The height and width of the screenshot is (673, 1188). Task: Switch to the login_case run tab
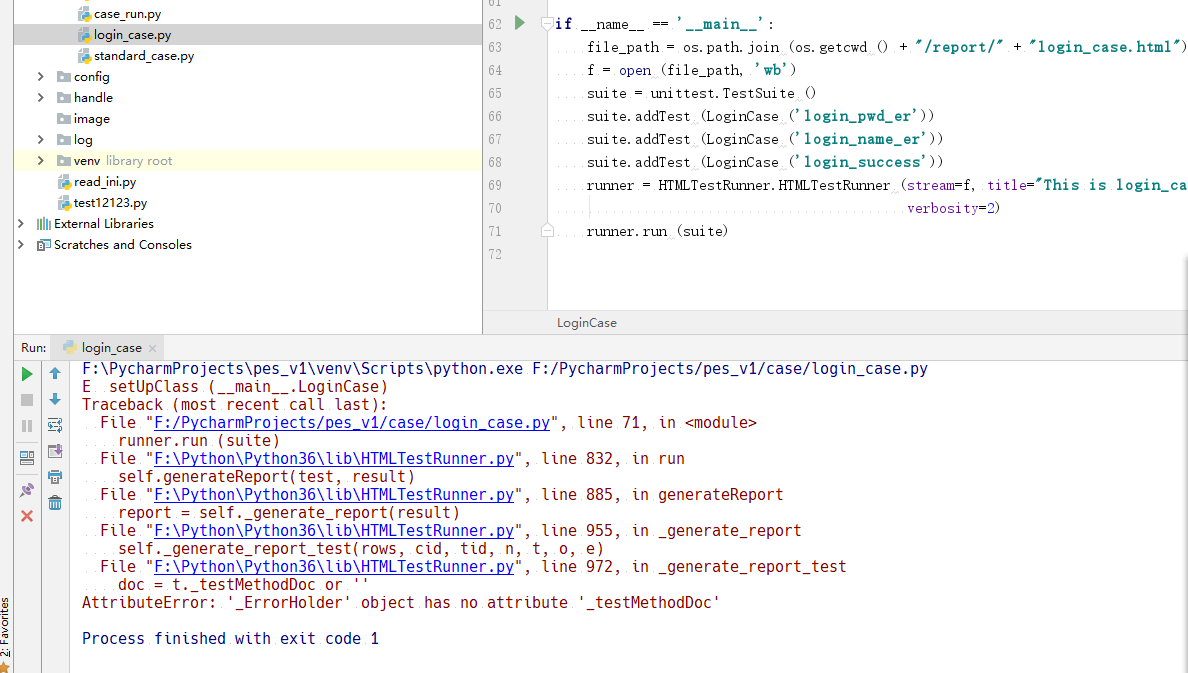pyautogui.click(x=111, y=348)
